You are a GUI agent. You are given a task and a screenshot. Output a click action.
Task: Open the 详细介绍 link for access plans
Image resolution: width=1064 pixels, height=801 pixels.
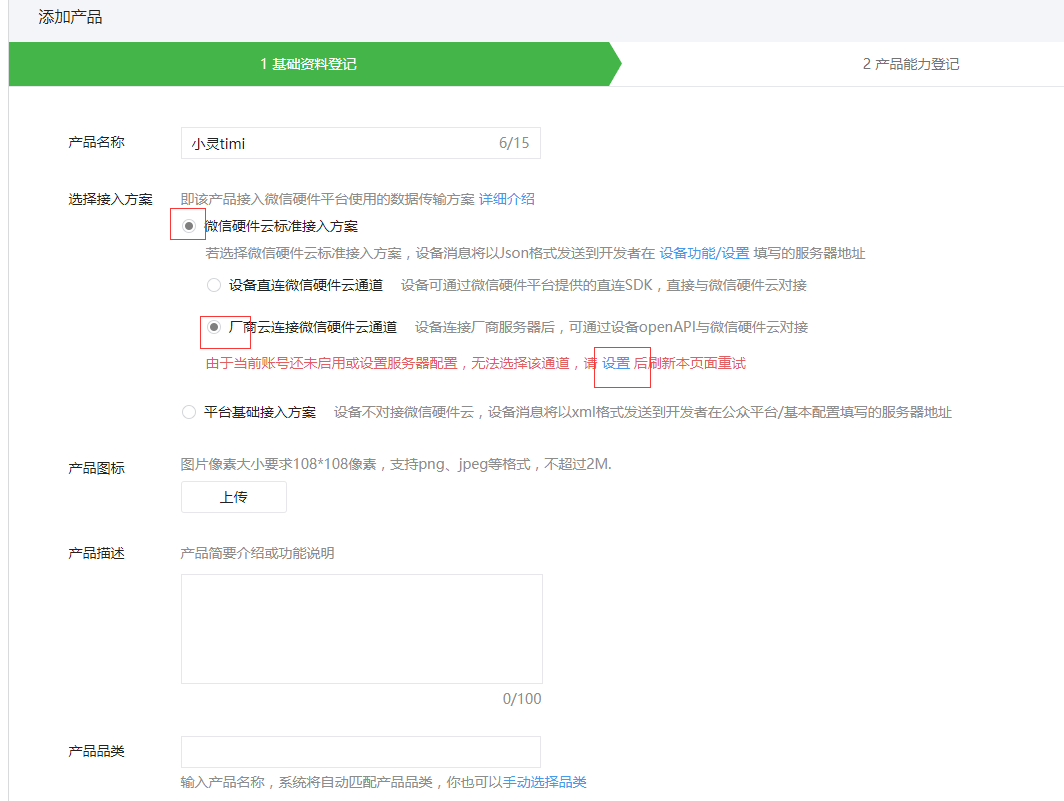click(507, 199)
